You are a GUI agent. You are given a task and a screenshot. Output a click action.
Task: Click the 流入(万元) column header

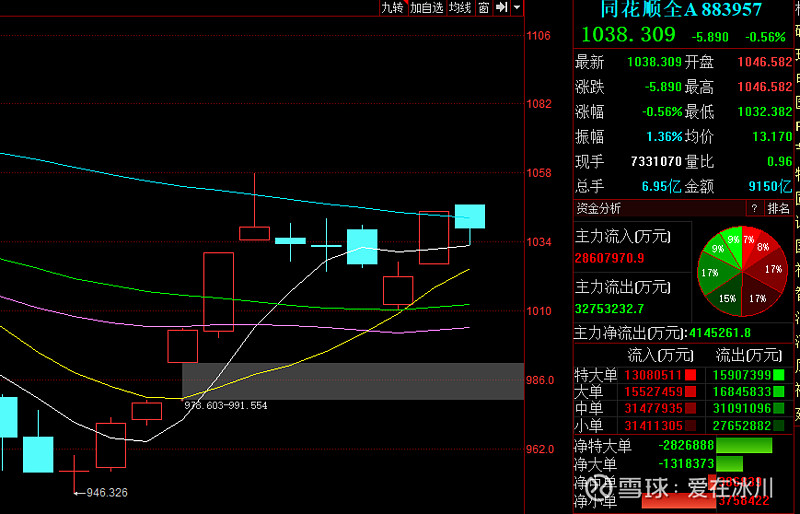660,355
